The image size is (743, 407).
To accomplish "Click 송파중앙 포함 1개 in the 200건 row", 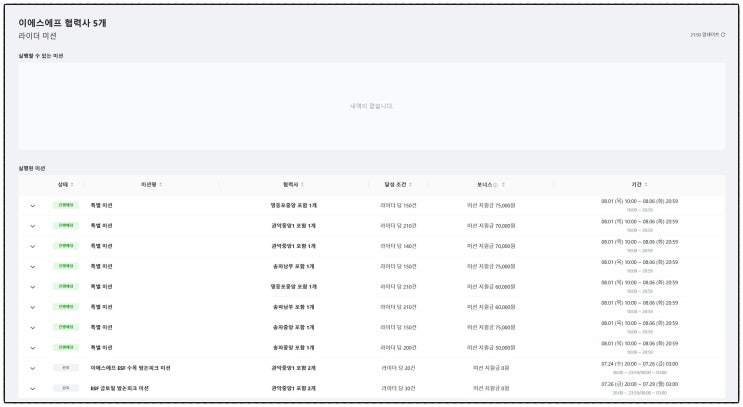I will 293,347.
